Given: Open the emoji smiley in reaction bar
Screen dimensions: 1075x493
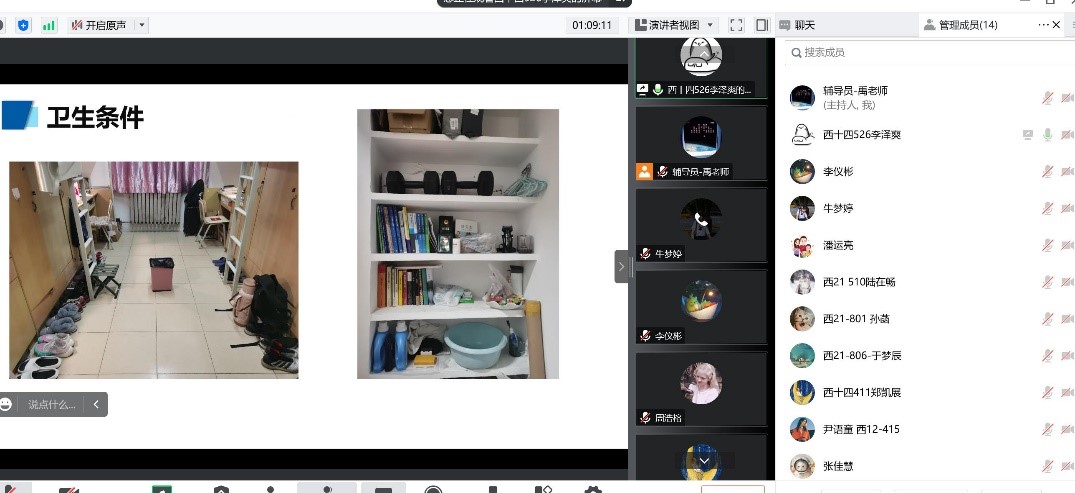Looking at the screenshot, I should [x=6, y=405].
